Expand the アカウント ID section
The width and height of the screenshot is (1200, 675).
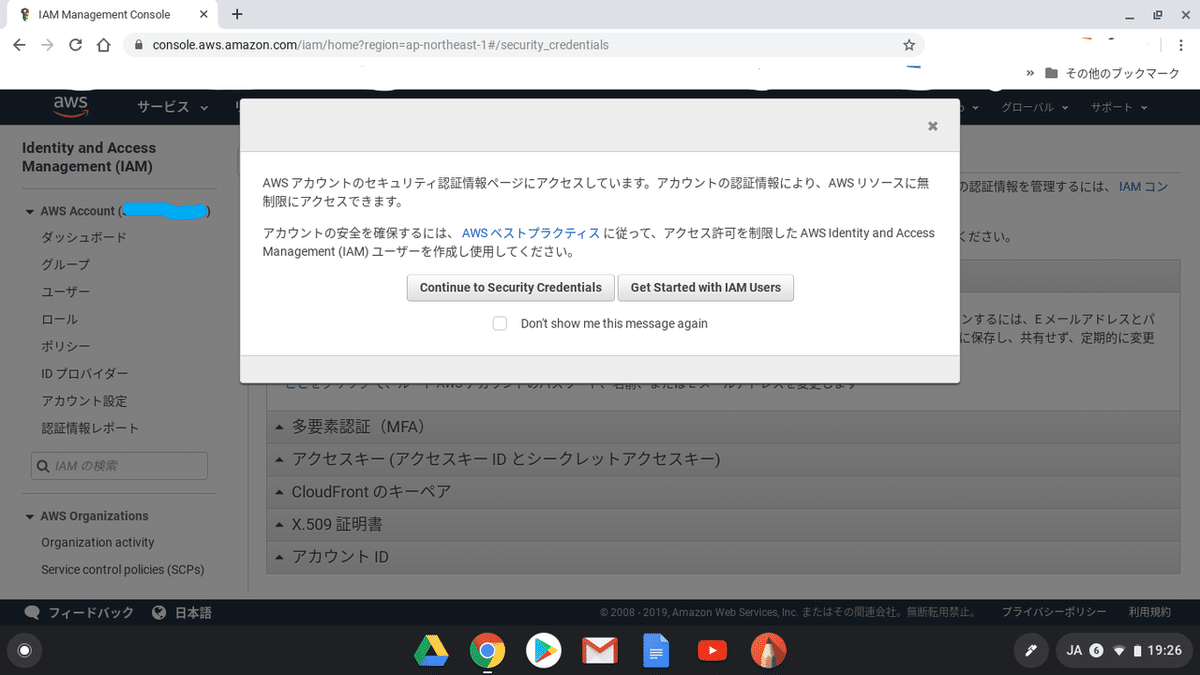(x=724, y=556)
